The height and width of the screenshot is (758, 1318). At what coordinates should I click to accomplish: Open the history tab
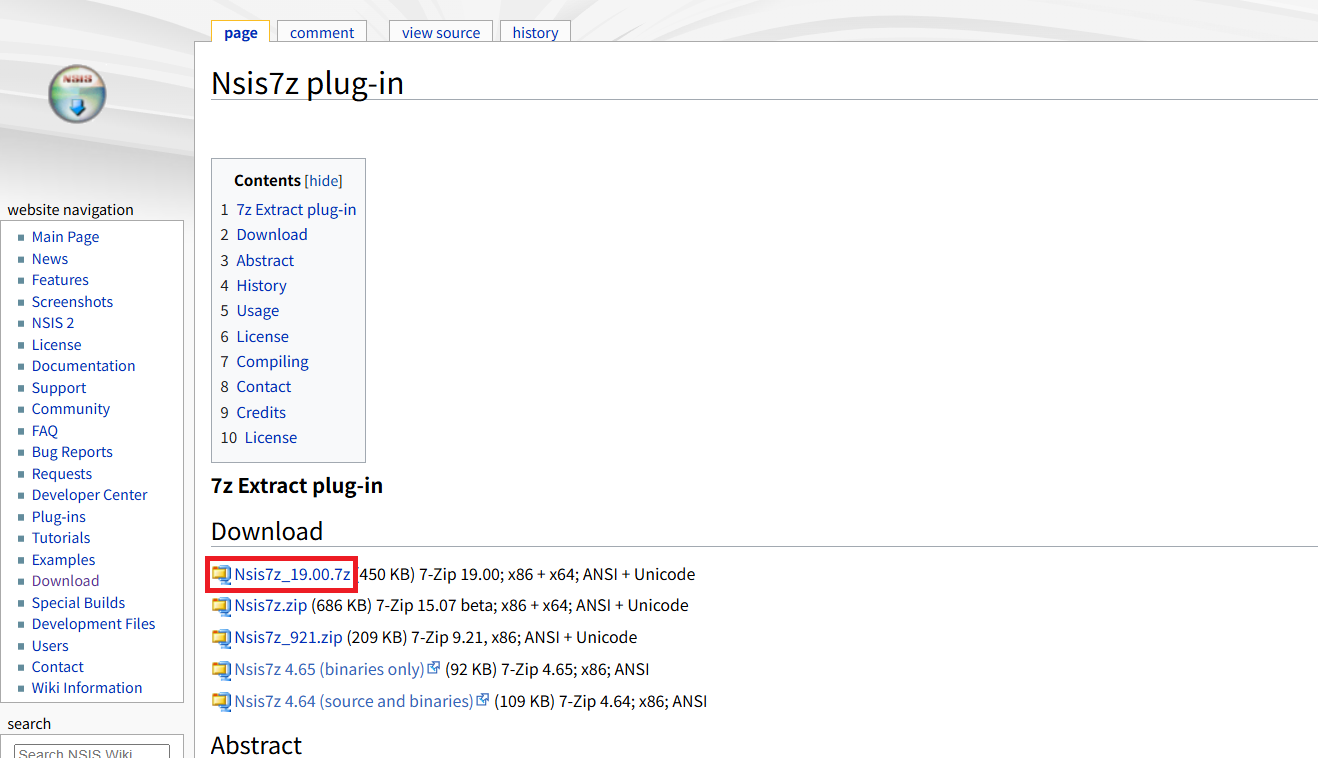(x=535, y=33)
